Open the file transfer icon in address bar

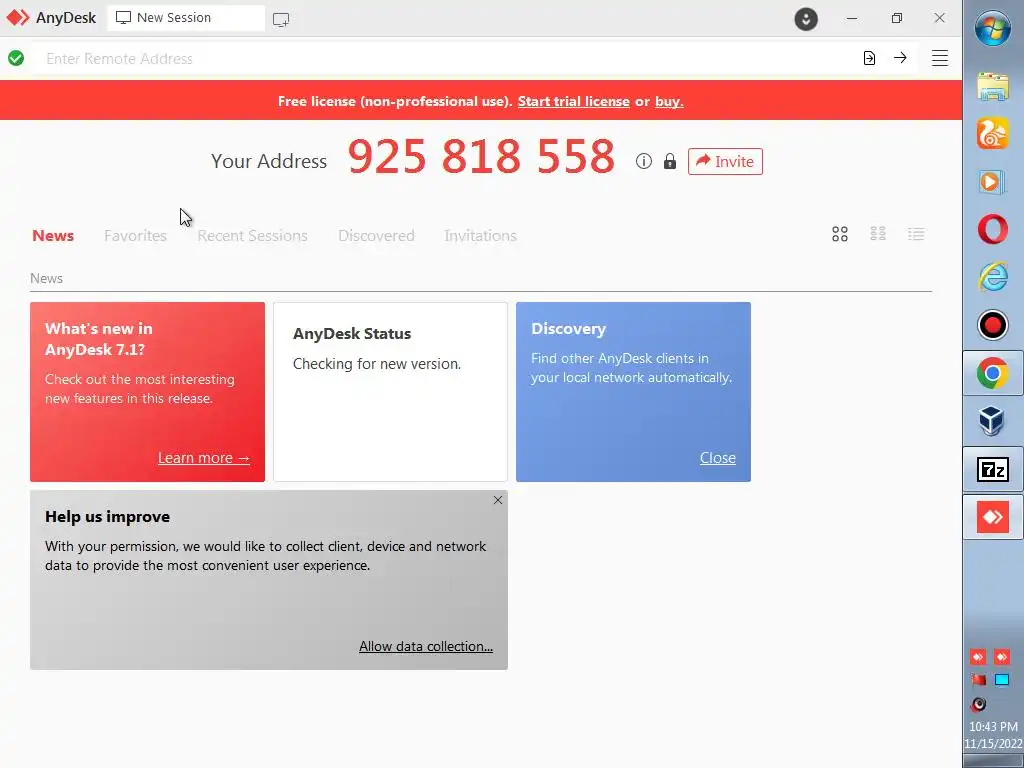pos(869,58)
